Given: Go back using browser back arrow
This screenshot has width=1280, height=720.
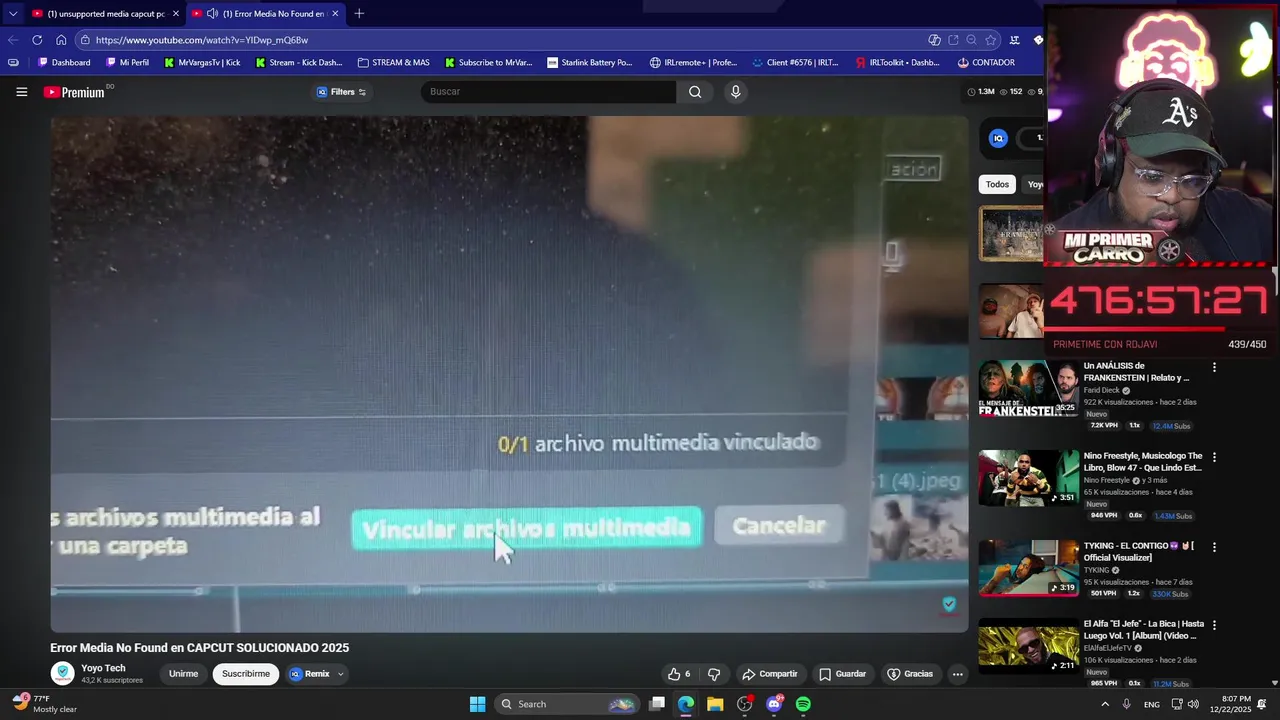Looking at the screenshot, I should [x=13, y=40].
